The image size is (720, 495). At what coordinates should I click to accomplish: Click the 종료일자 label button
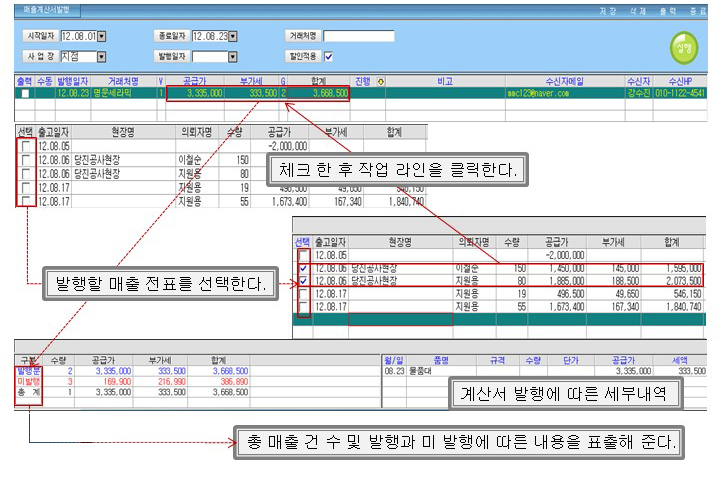(172, 36)
